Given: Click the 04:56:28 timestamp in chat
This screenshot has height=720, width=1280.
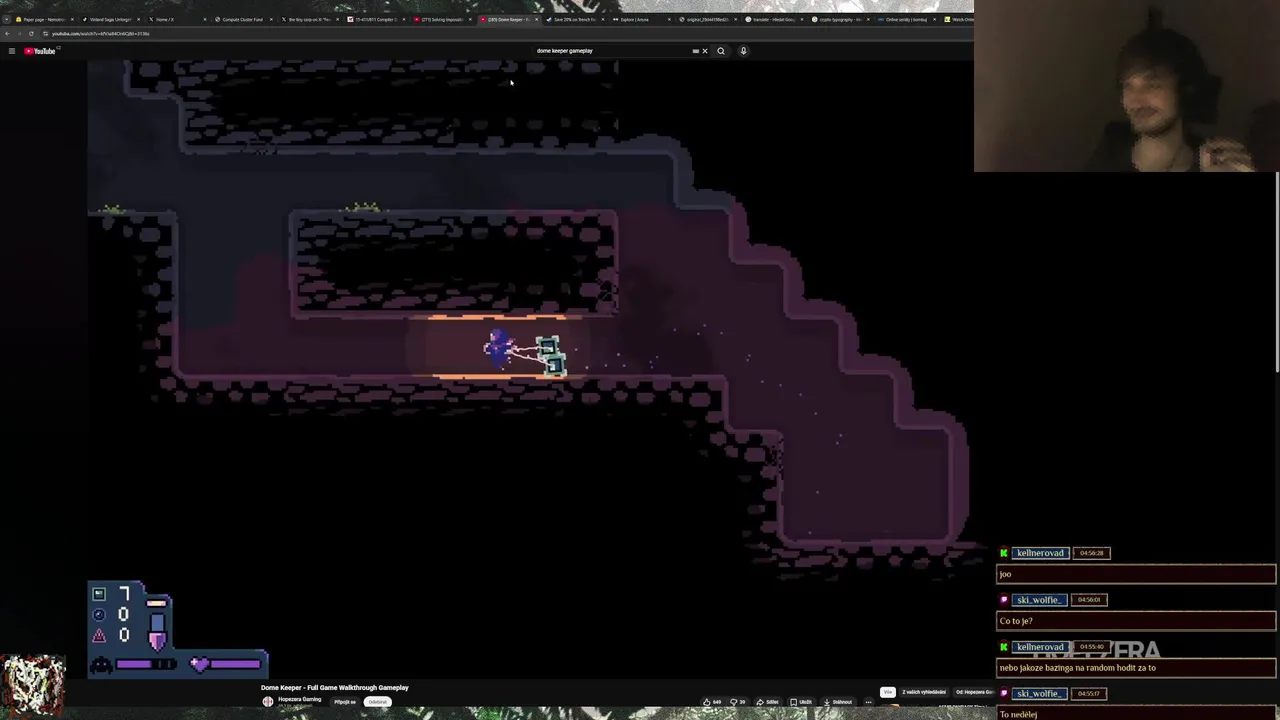Looking at the screenshot, I should (x=1091, y=553).
